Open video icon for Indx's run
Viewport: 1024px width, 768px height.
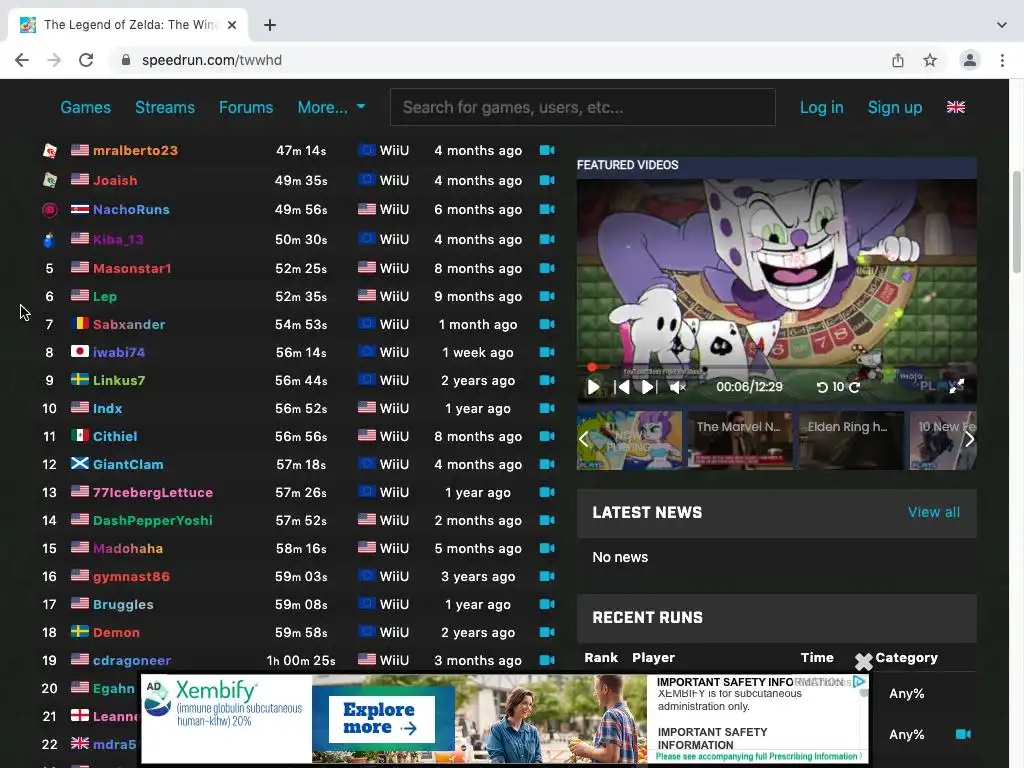[x=547, y=408]
